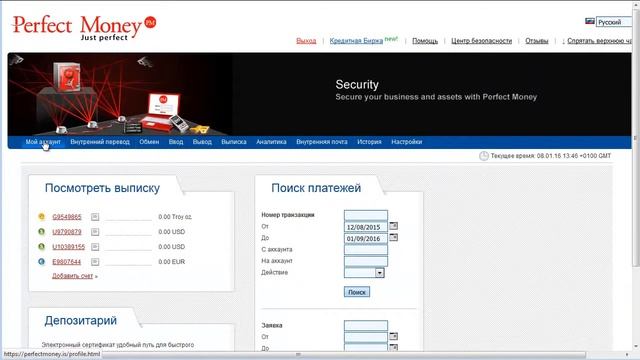Open Центр безопасности link
Viewport: 640px width, 360px height.
[x=481, y=41]
